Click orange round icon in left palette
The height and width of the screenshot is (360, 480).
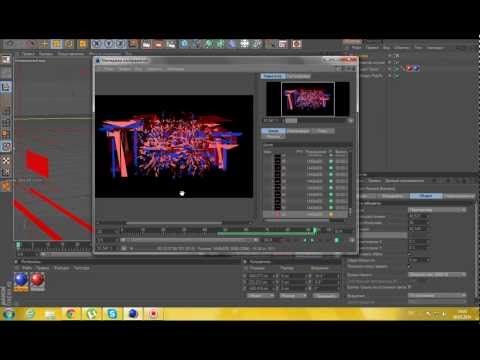click(6, 186)
